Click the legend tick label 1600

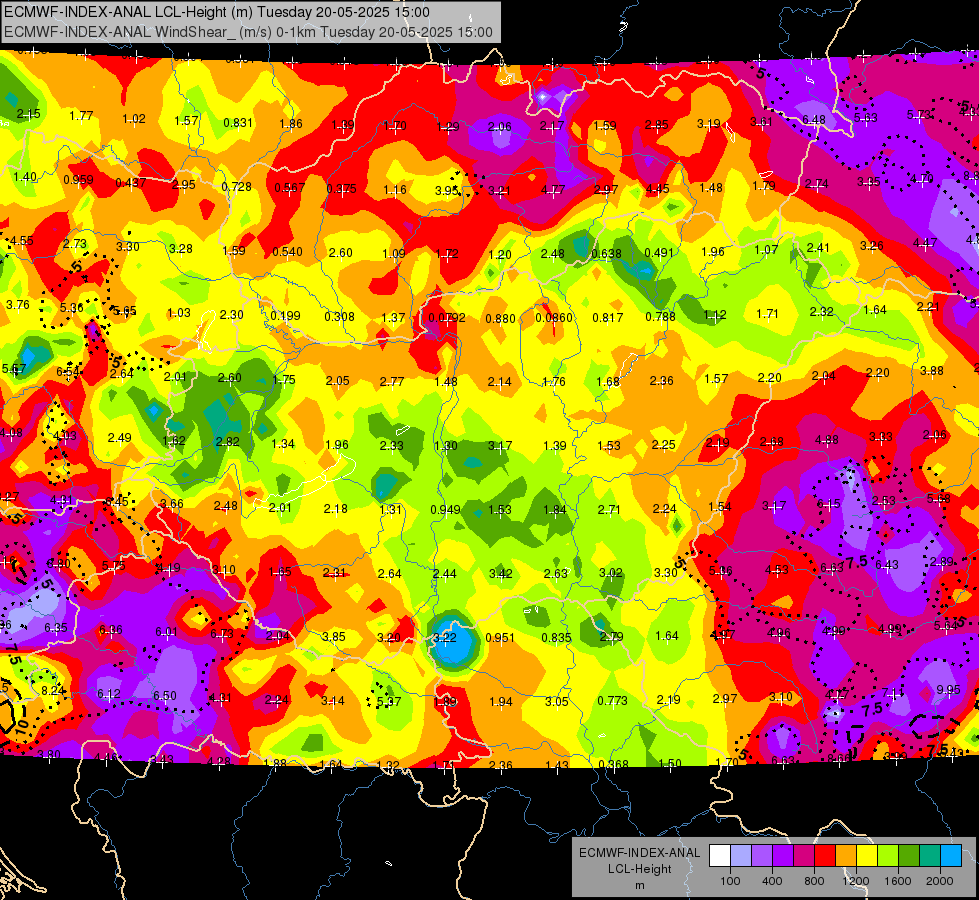(897, 881)
